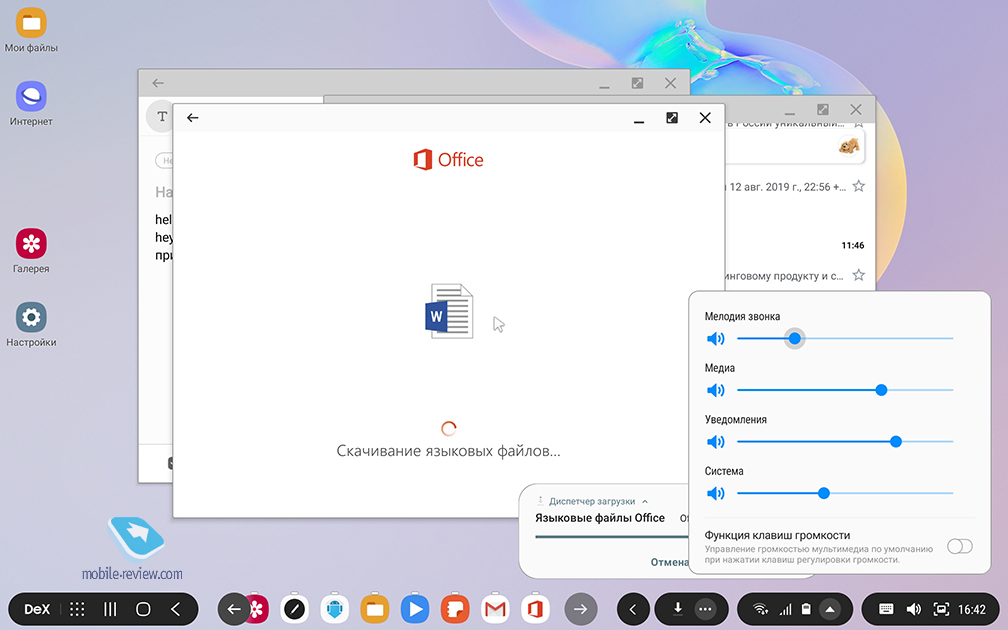This screenshot has height=630, width=1008.
Task: Collapse the notification area with the left chevron
Action: coord(633,609)
